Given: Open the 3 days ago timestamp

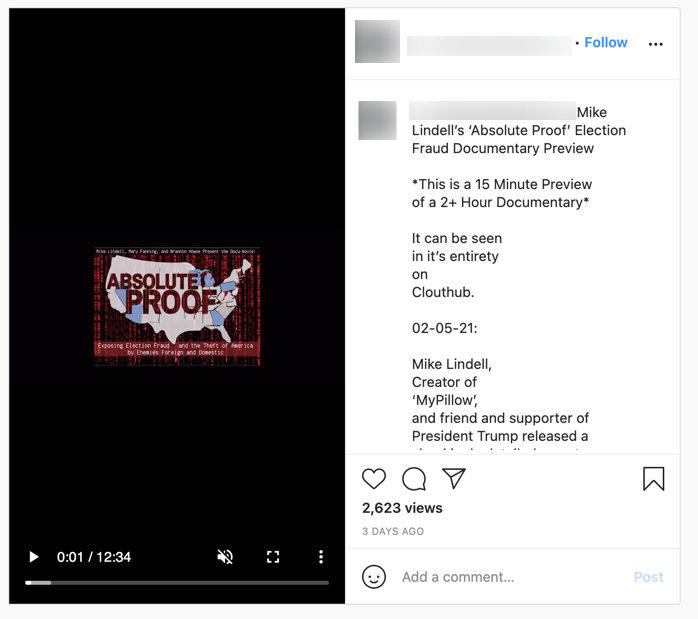Looking at the screenshot, I should coord(393,531).
